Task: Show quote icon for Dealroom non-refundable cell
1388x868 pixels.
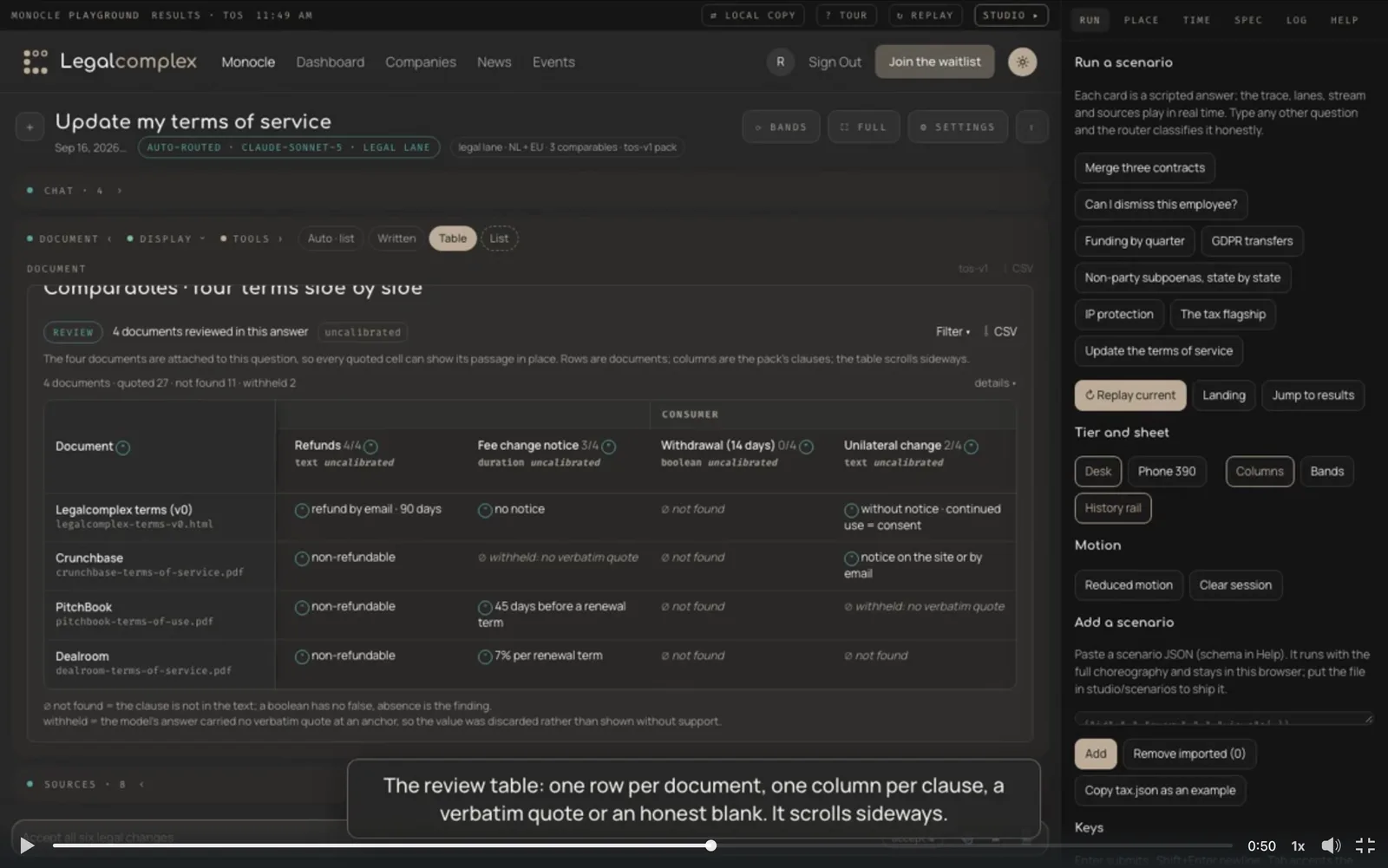Action: point(302,657)
